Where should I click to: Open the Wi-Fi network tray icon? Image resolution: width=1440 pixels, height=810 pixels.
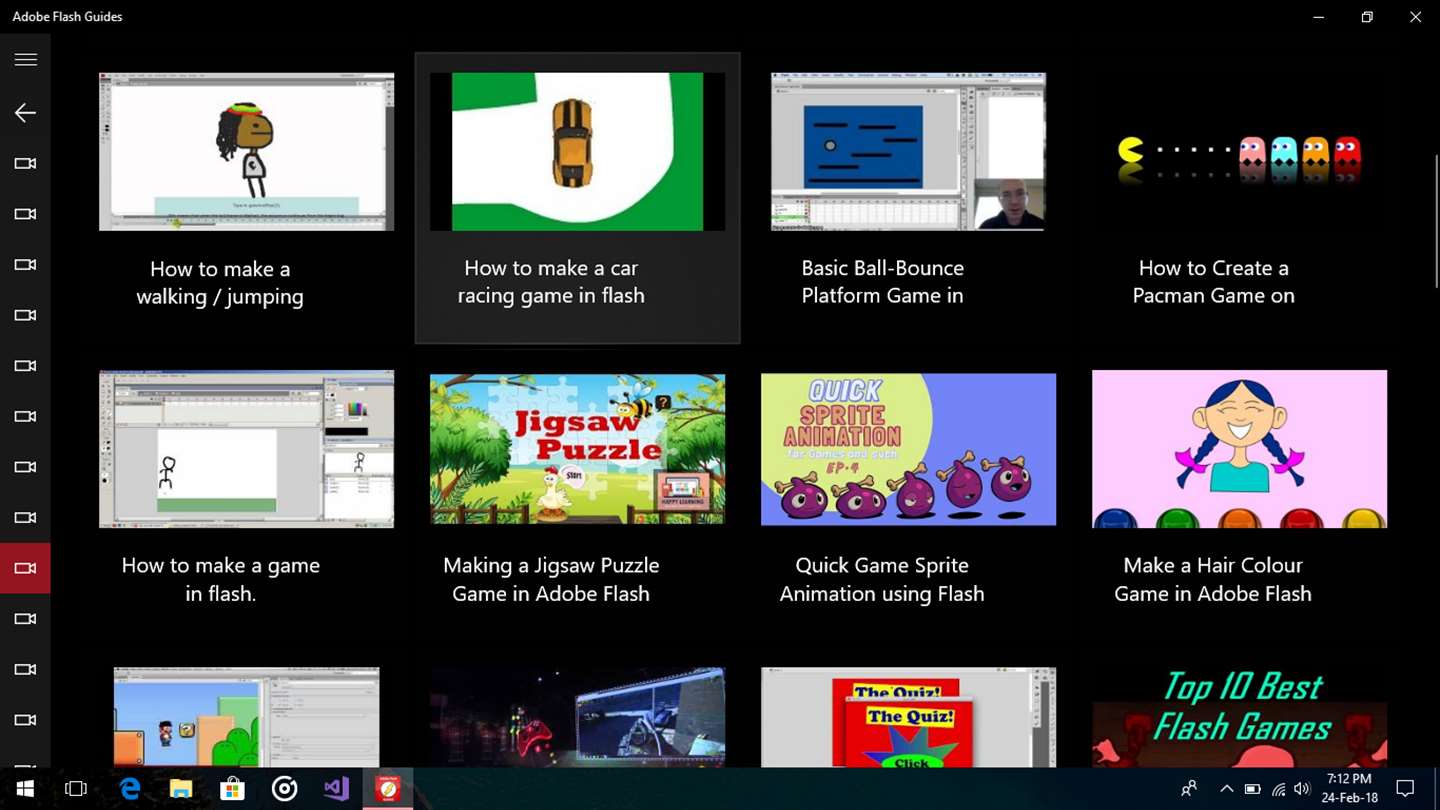click(1278, 789)
